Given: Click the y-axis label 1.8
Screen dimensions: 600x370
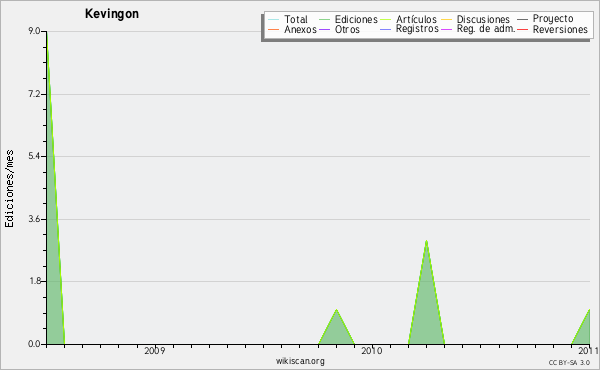Looking at the screenshot, I should pyautogui.click(x=34, y=282).
